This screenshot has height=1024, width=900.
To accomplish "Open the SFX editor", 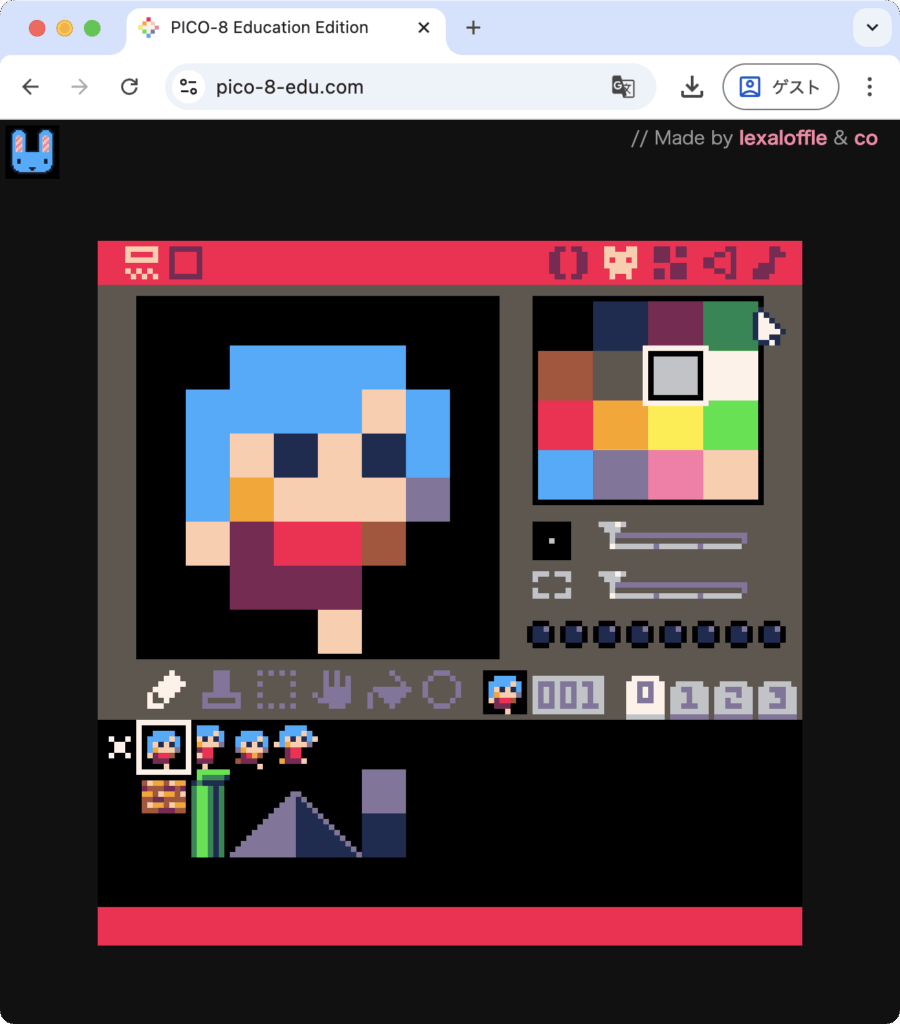I will 720,263.
